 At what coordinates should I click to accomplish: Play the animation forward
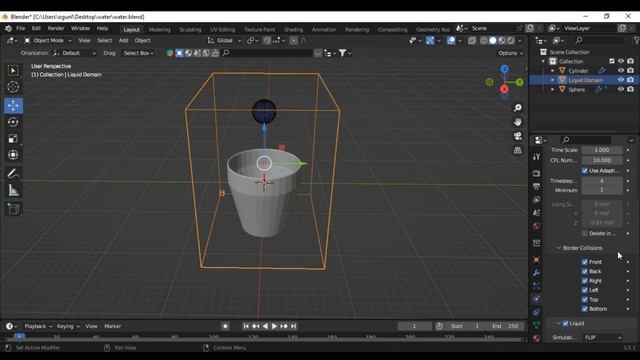point(274,326)
